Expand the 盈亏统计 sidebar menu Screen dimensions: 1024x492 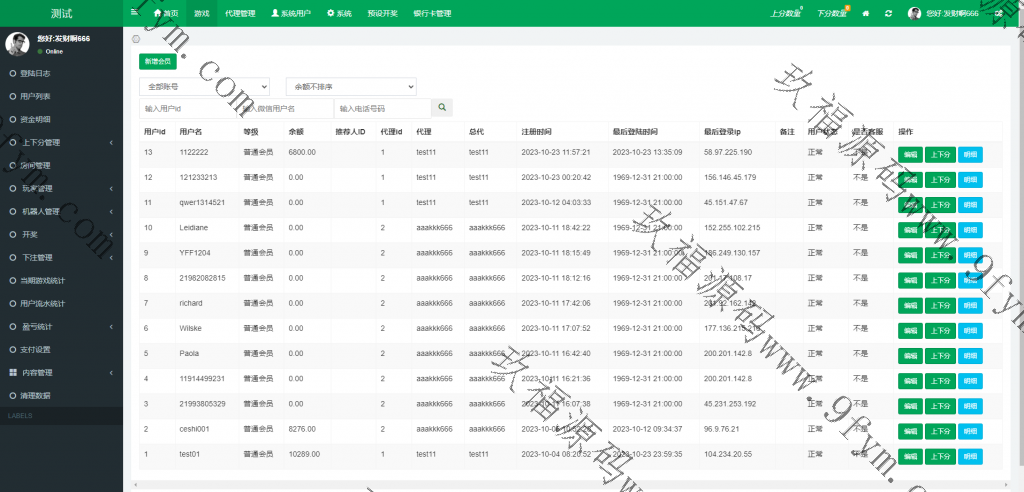[x=60, y=326]
